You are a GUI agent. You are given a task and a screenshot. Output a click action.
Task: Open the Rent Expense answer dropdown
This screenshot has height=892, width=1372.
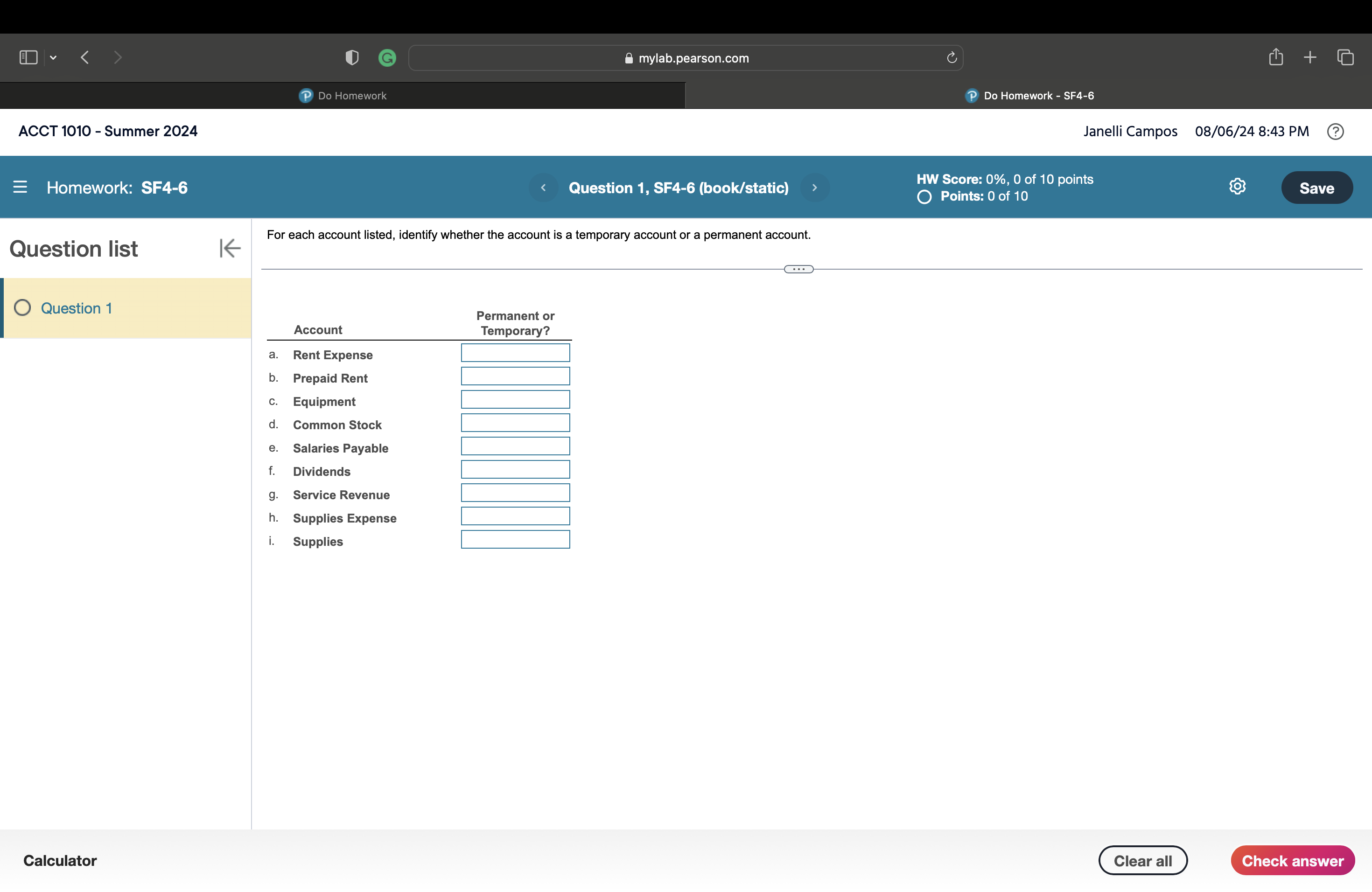515,353
